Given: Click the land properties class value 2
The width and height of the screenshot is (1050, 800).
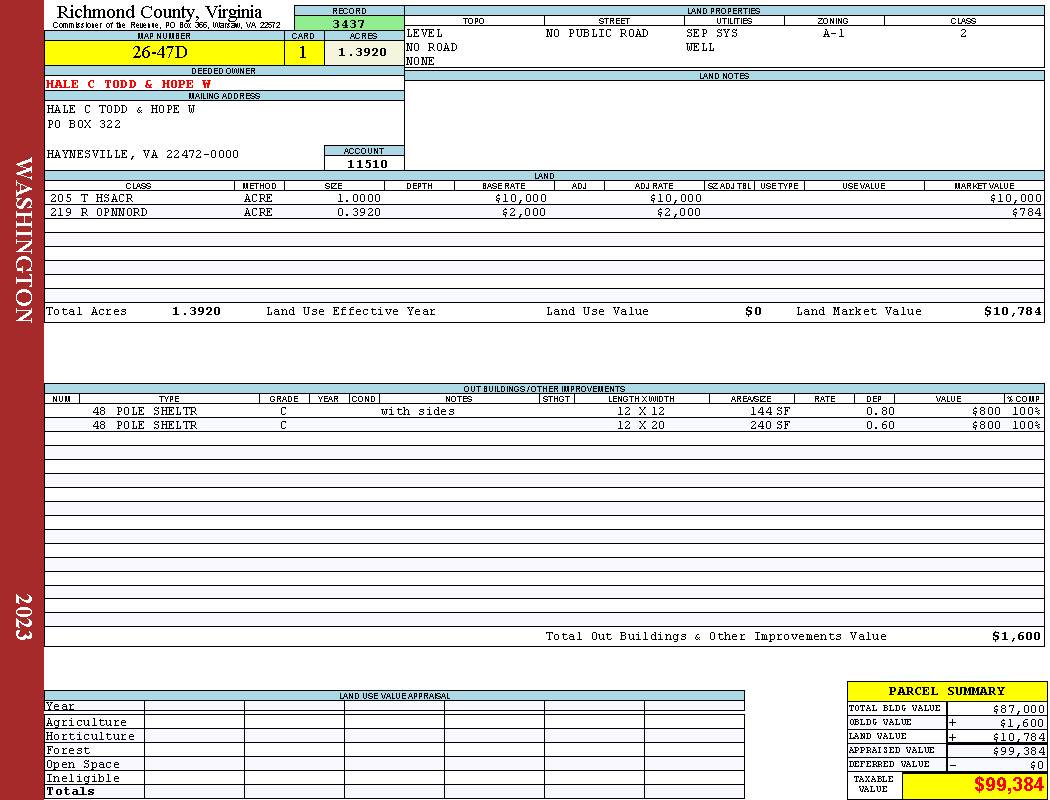Looking at the screenshot, I should [964, 33].
